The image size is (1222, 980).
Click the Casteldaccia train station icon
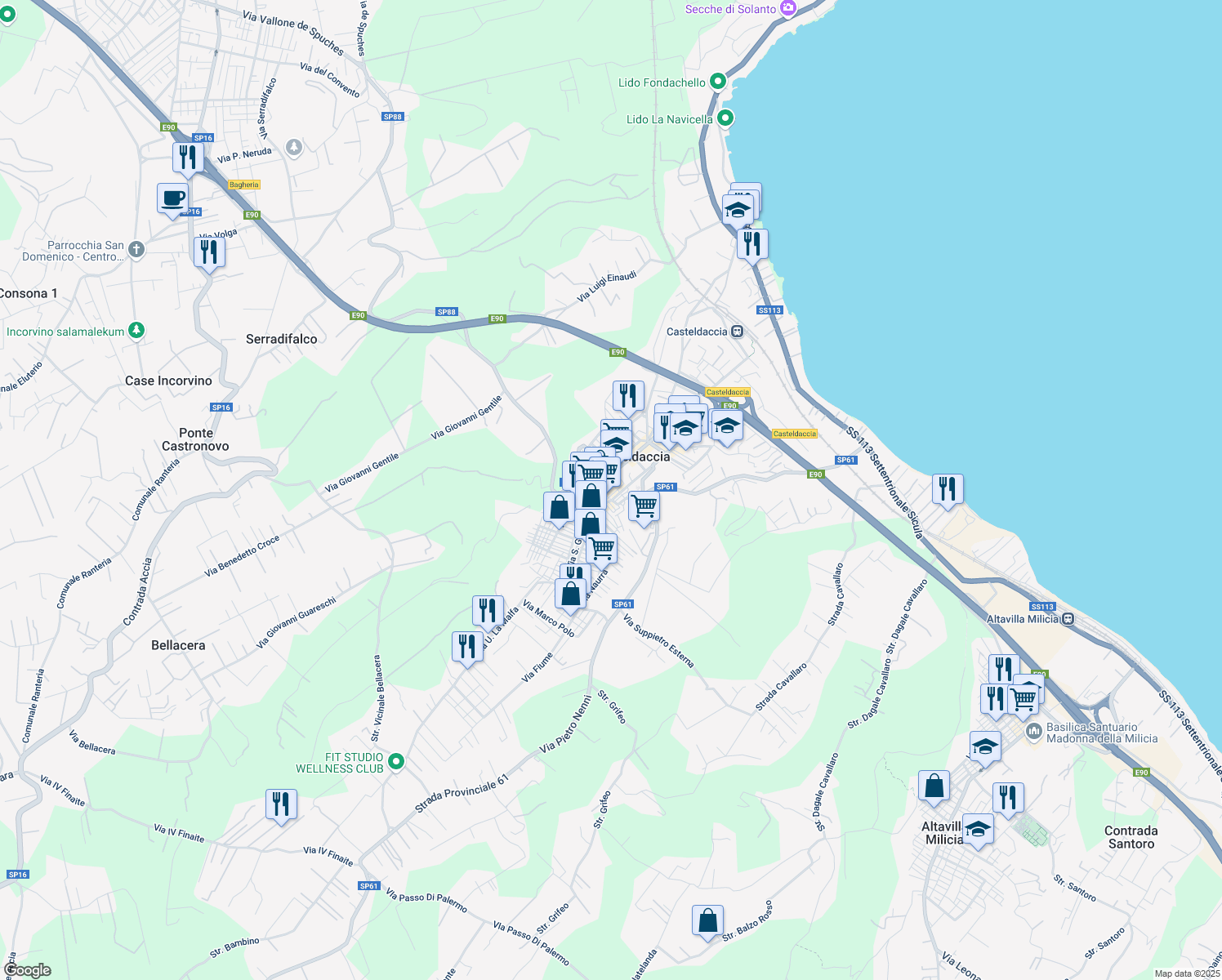click(737, 332)
